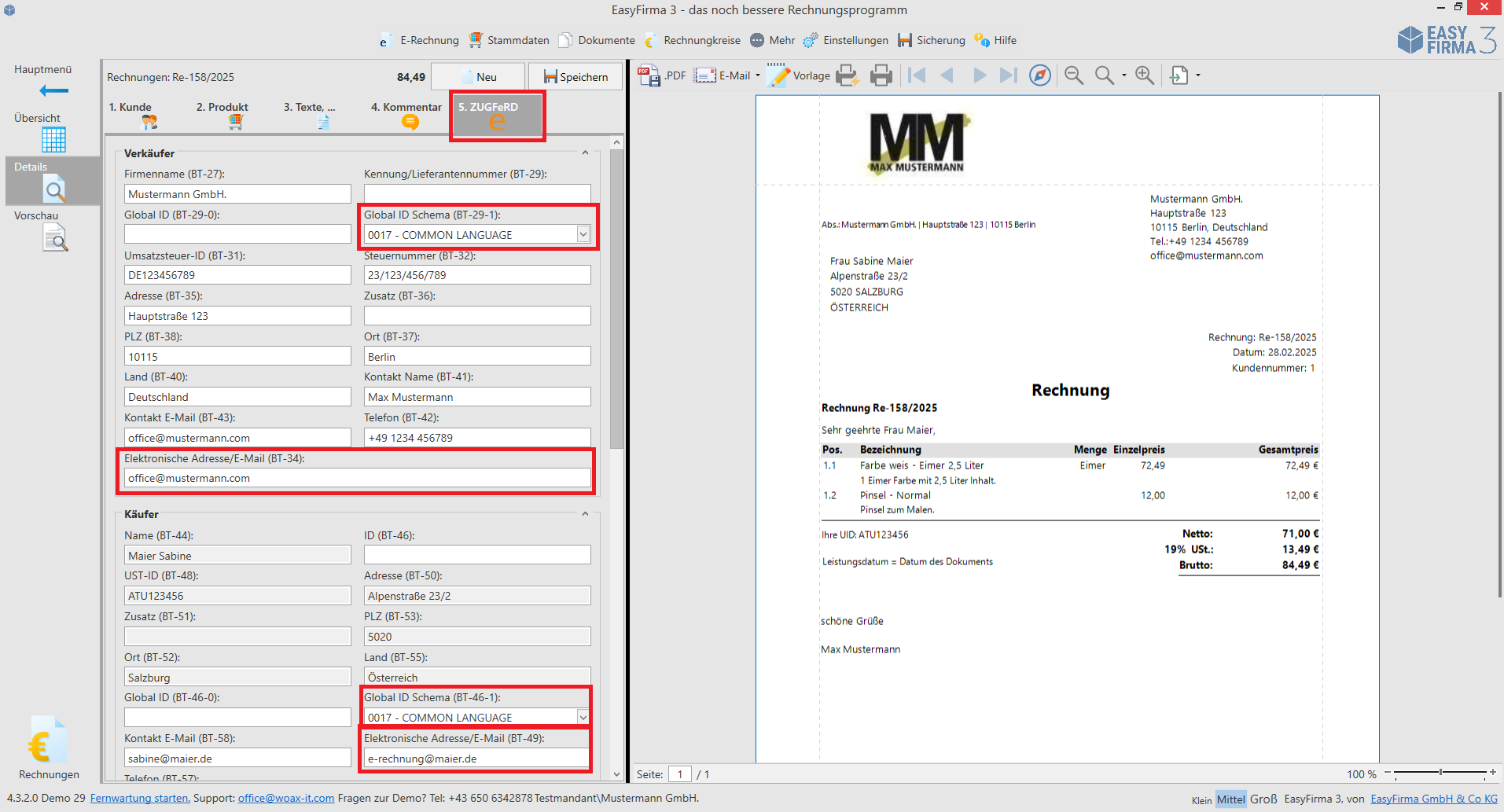Click the Umsatzsteuer-ID field DE123456789
The width and height of the screenshot is (1504, 812).
(237, 275)
